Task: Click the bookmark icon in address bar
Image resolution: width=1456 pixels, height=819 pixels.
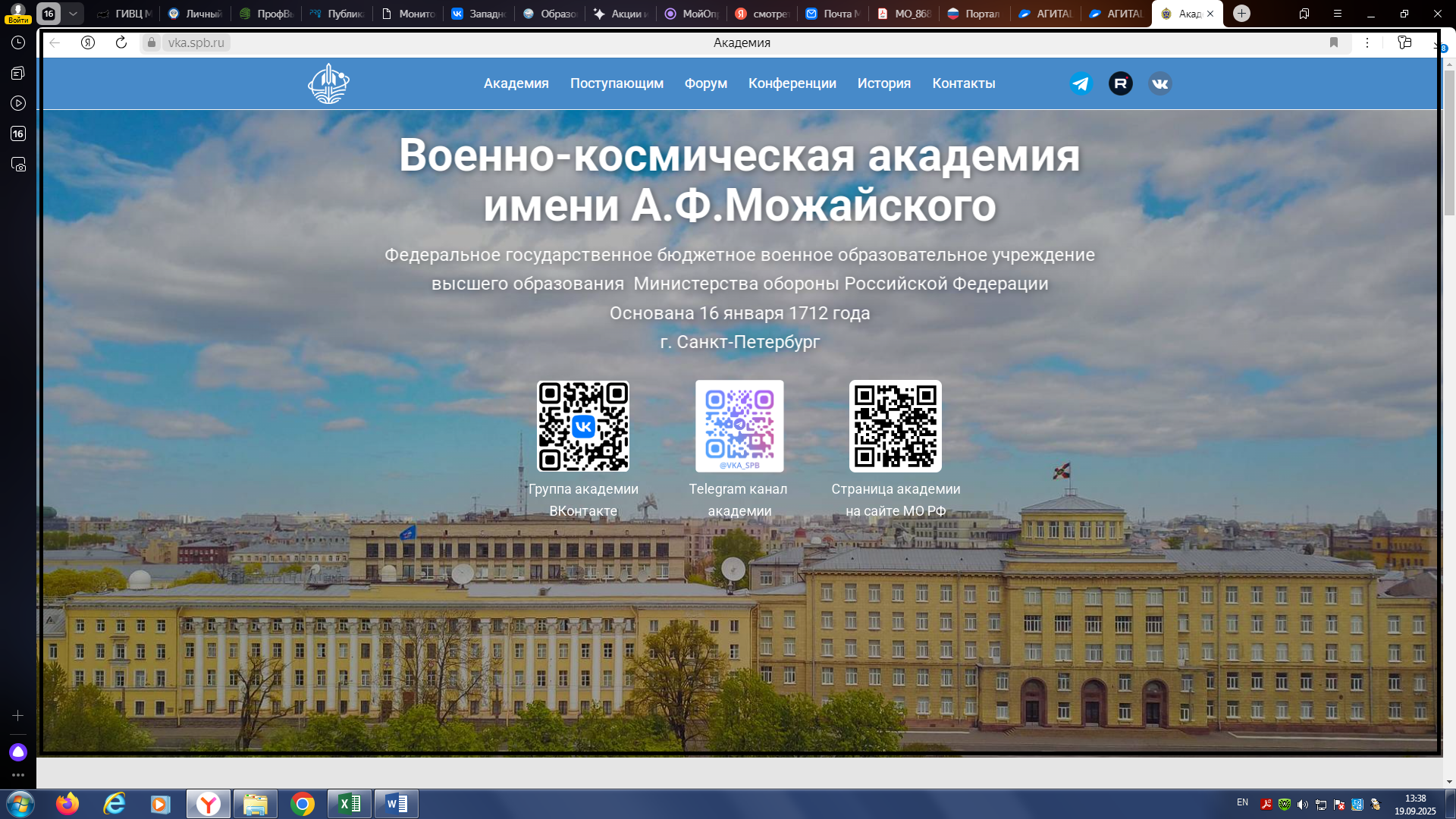Action: click(x=1334, y=42)
